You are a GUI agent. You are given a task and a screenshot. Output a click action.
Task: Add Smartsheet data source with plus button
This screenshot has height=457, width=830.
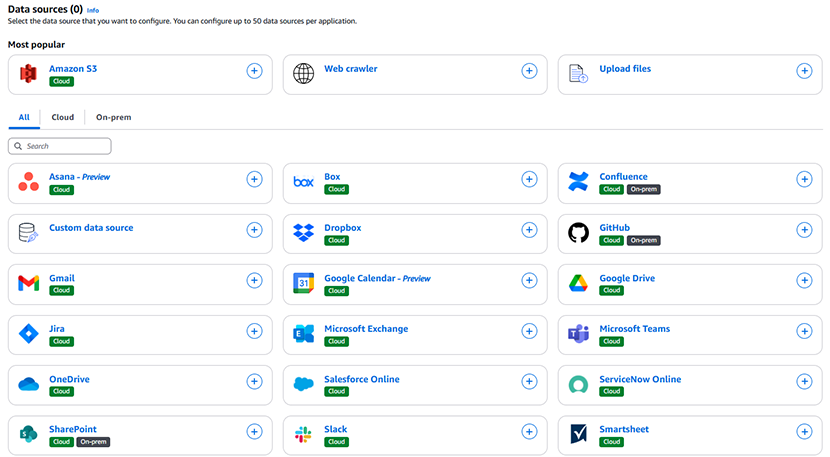pos(804,431)
